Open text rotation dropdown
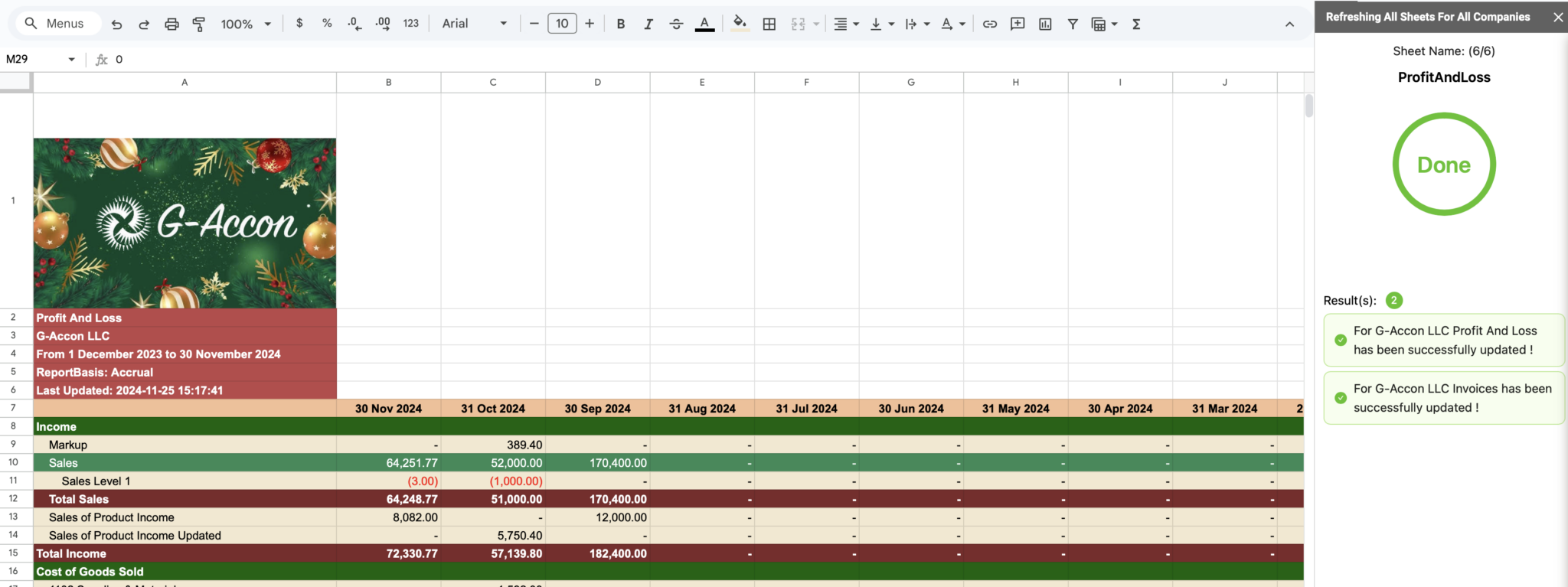 tap(953, 24)
